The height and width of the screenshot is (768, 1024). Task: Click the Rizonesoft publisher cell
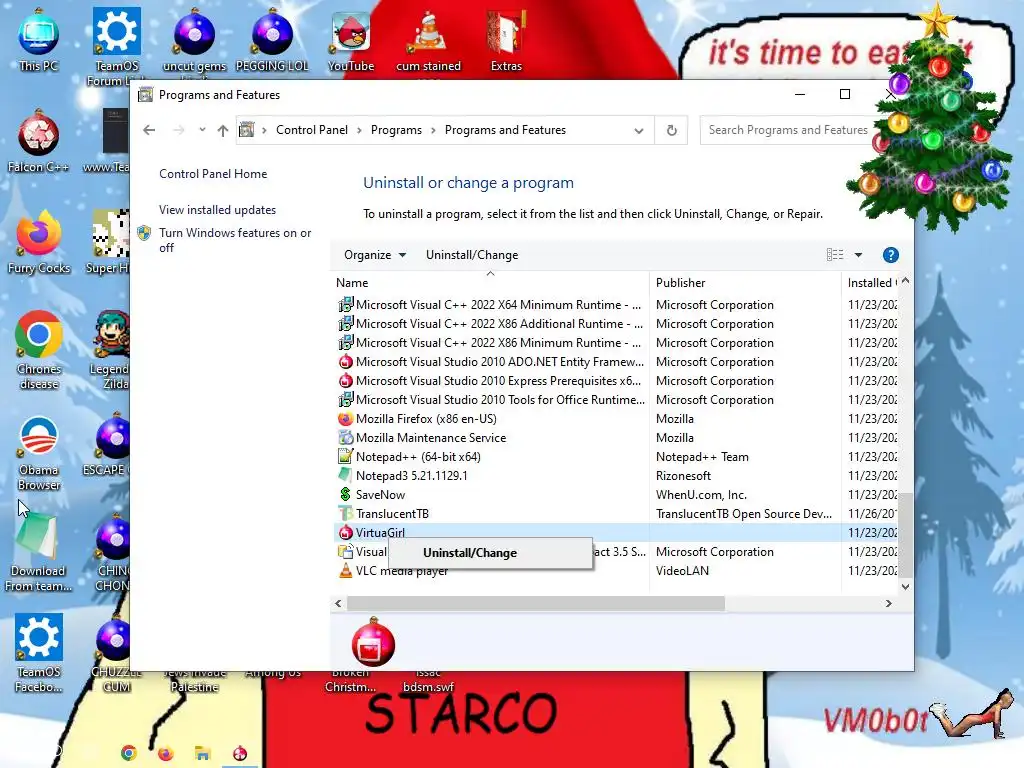pos(683,475)
